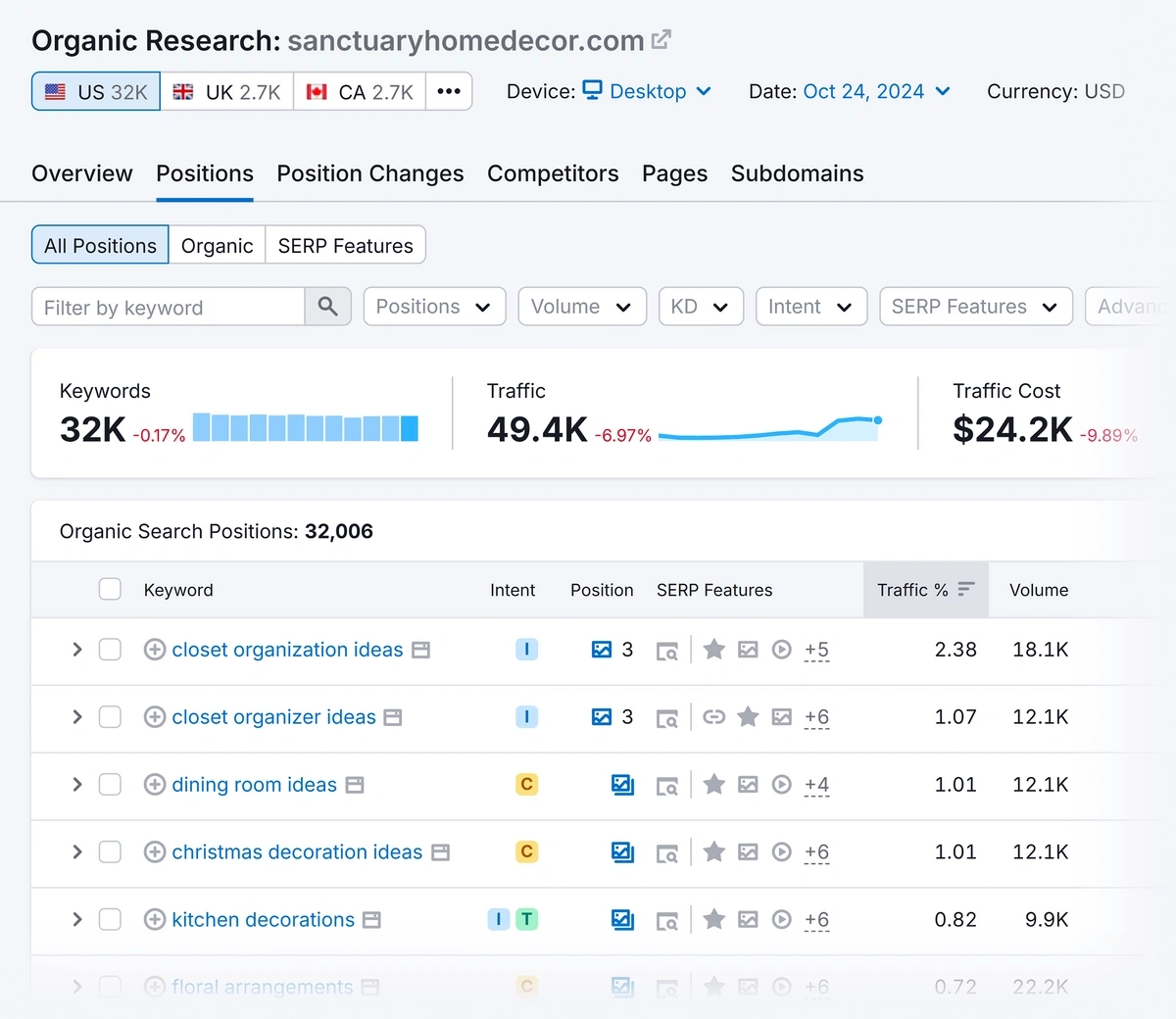Select the UK 2.7K database tab

coord(226,92)
